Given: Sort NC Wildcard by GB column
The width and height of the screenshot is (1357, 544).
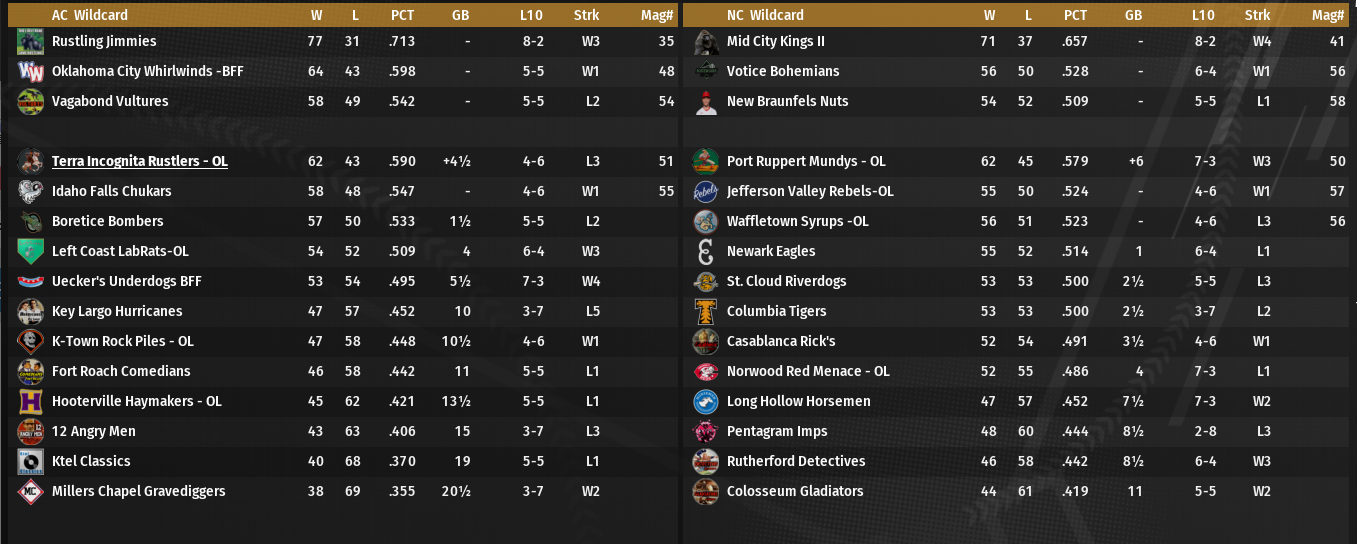Looking at the screenshot, I should tap(1133, 15).
